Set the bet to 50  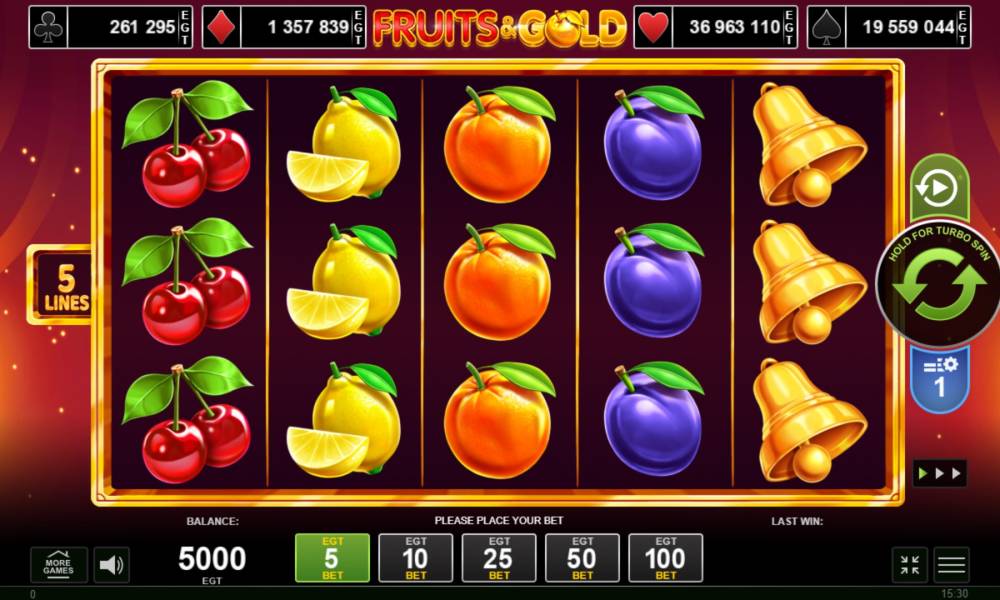582,558
